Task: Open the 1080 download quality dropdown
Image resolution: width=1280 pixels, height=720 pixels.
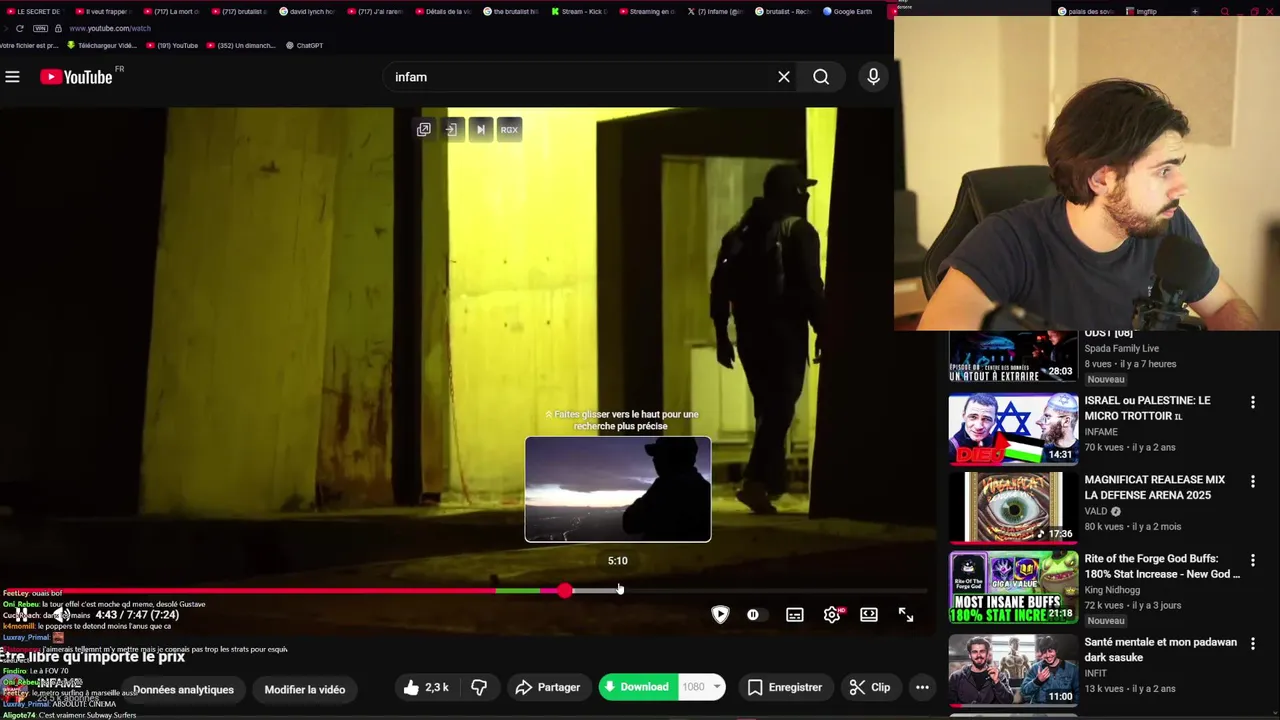Action: (702, 687)
